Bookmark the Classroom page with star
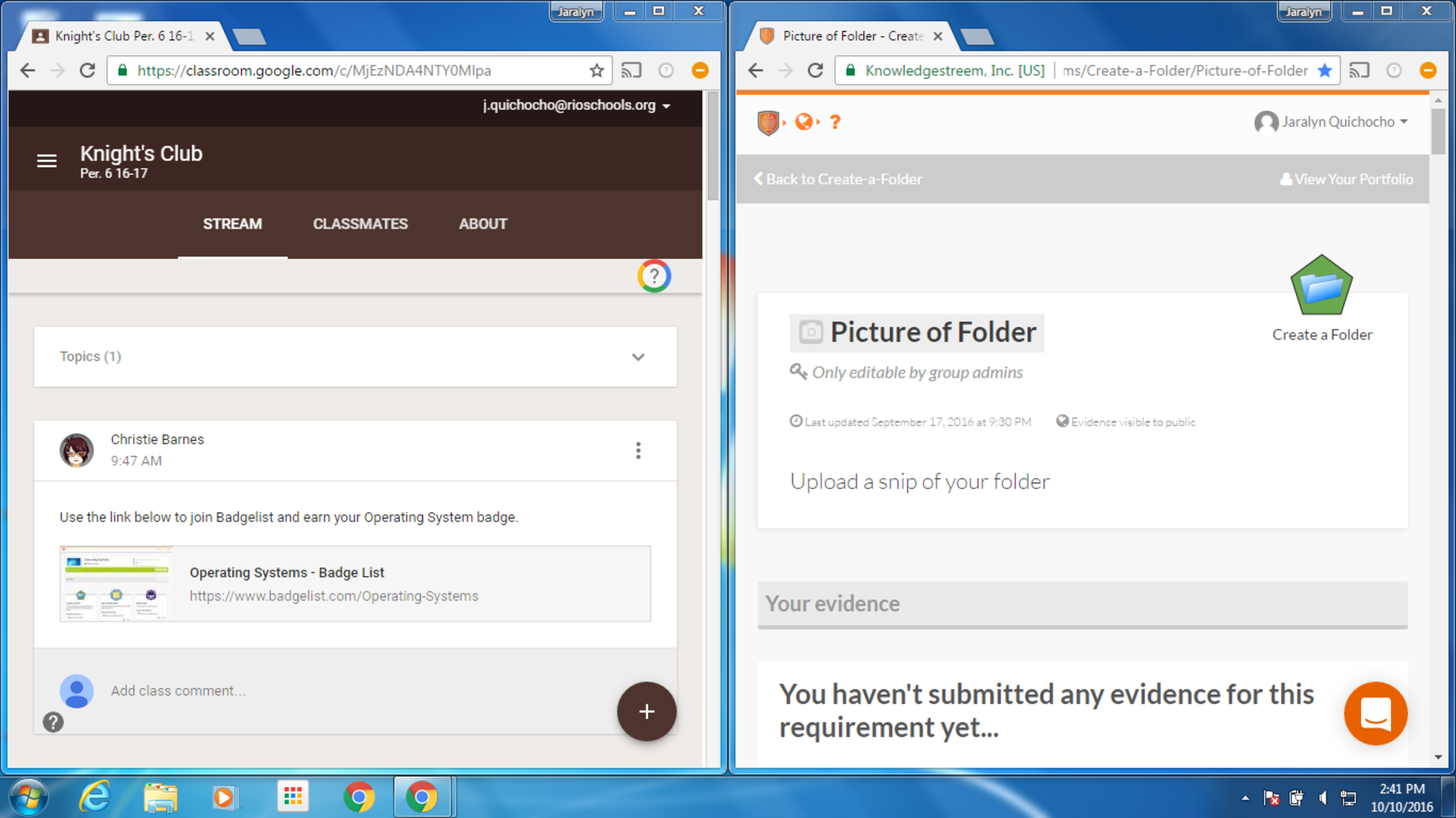This screenshot has width=1456, height=818. (596, 70)
